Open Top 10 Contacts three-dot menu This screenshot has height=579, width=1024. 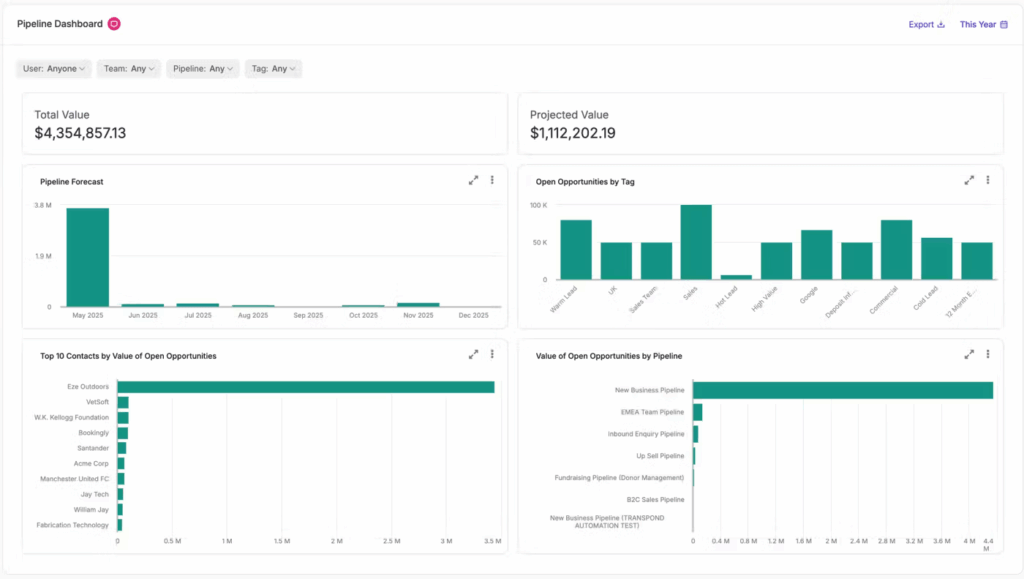pos(492,354)
